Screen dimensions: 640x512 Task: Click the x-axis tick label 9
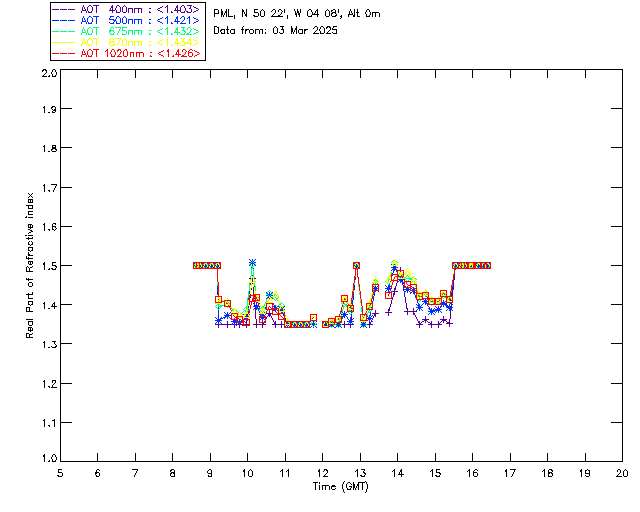[210, 473]
